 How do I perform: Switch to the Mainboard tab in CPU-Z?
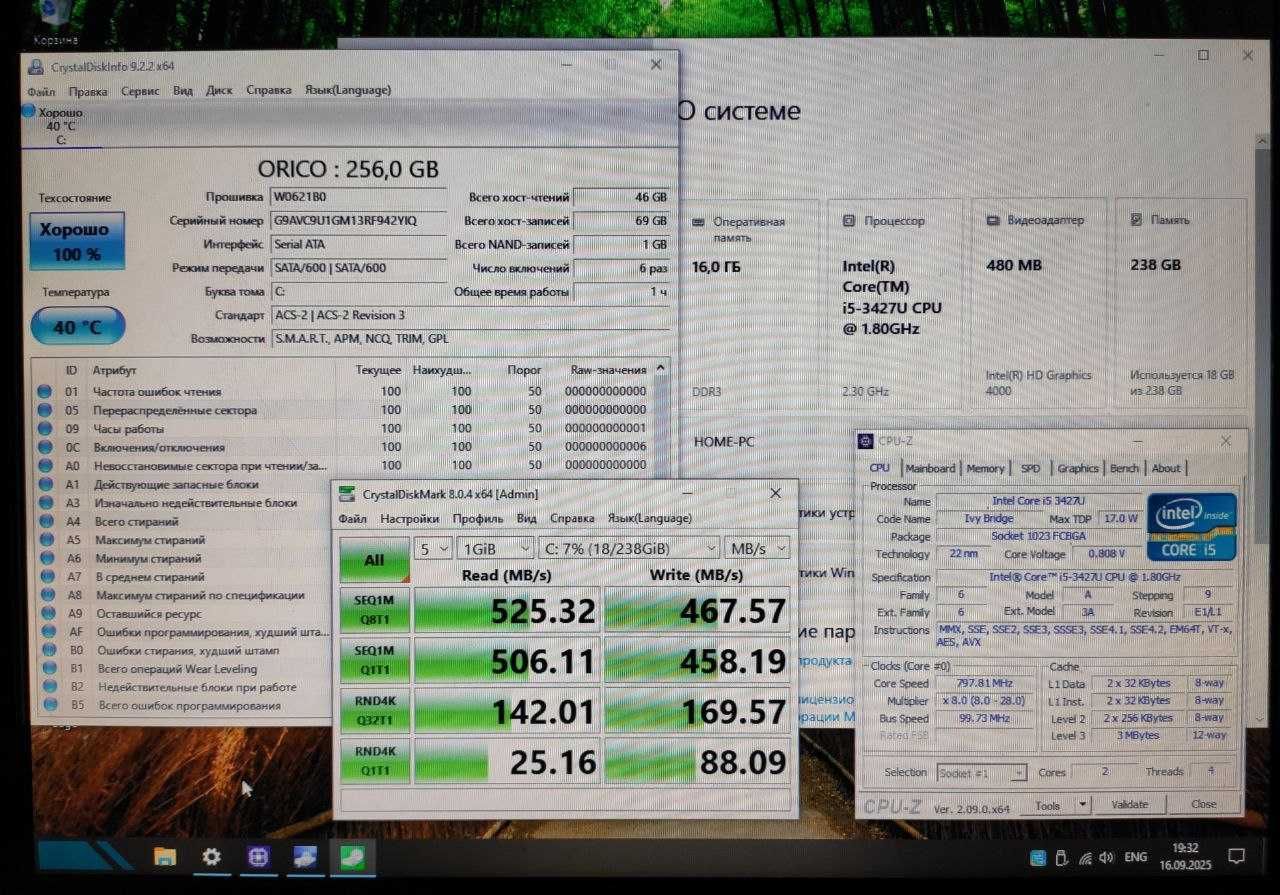[x=930, y=468]
